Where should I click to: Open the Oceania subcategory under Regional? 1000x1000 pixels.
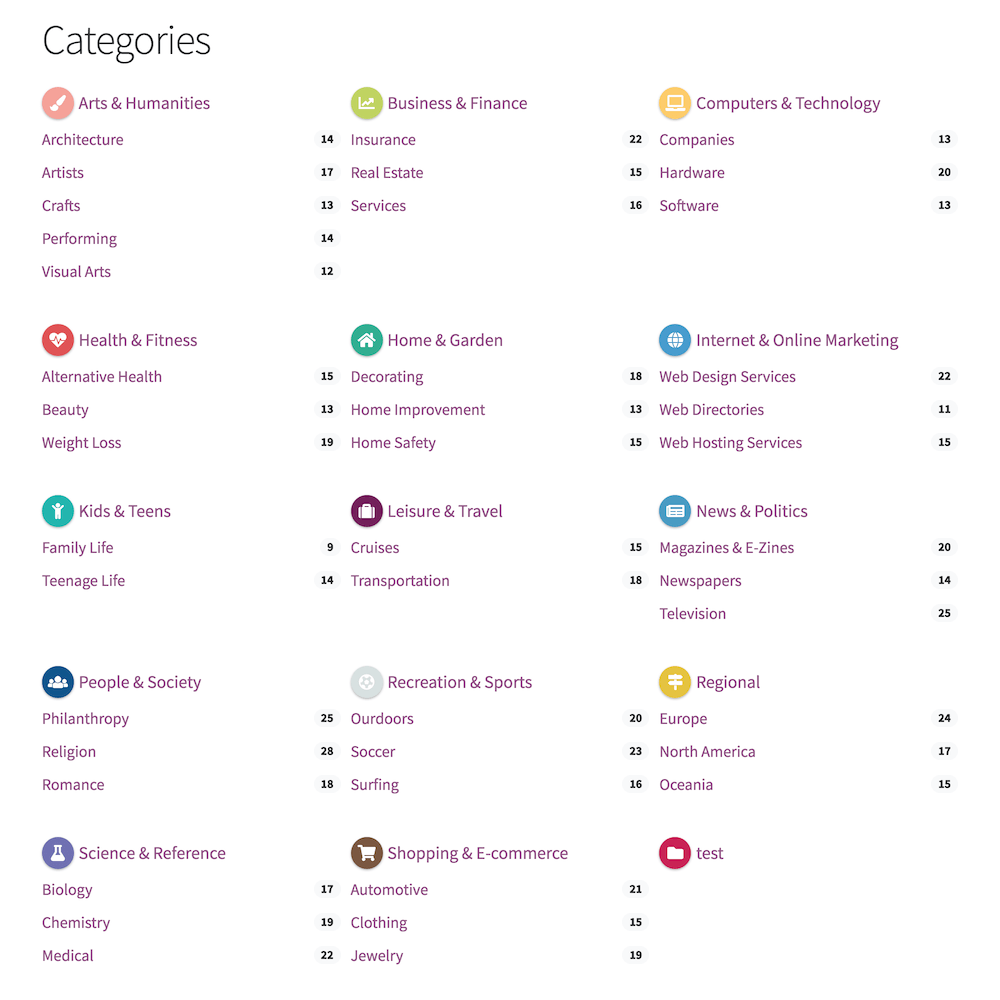click(686, 784)
